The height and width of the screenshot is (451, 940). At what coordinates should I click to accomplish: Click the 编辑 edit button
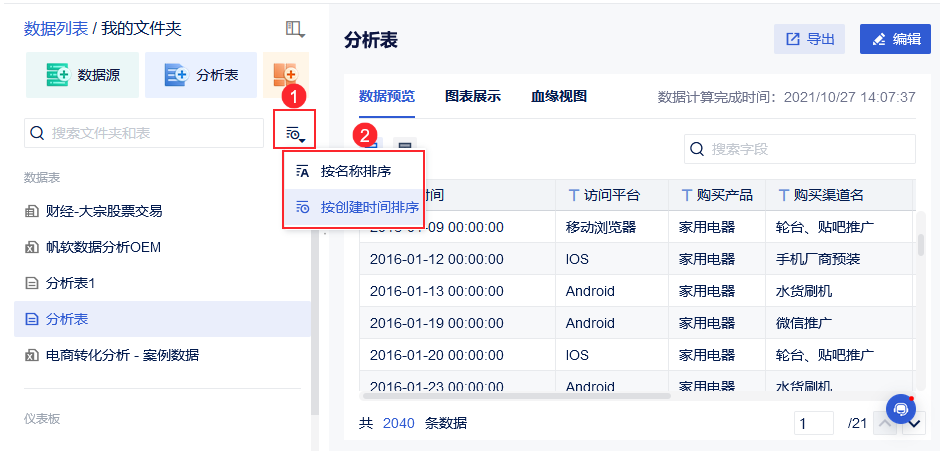896,40
